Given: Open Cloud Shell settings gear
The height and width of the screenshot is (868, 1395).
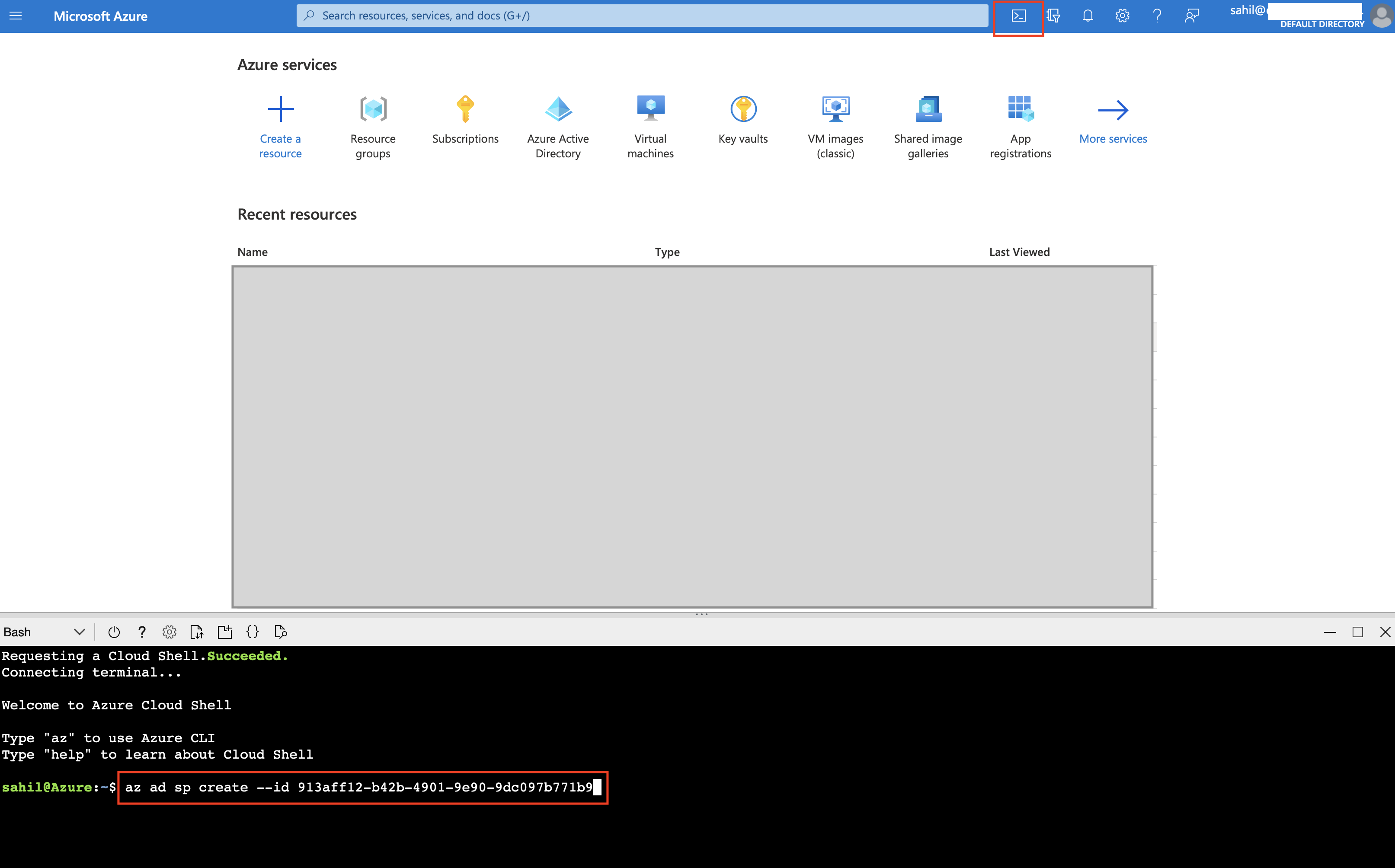Looking at the screenshot, I should tap(170, 632).
